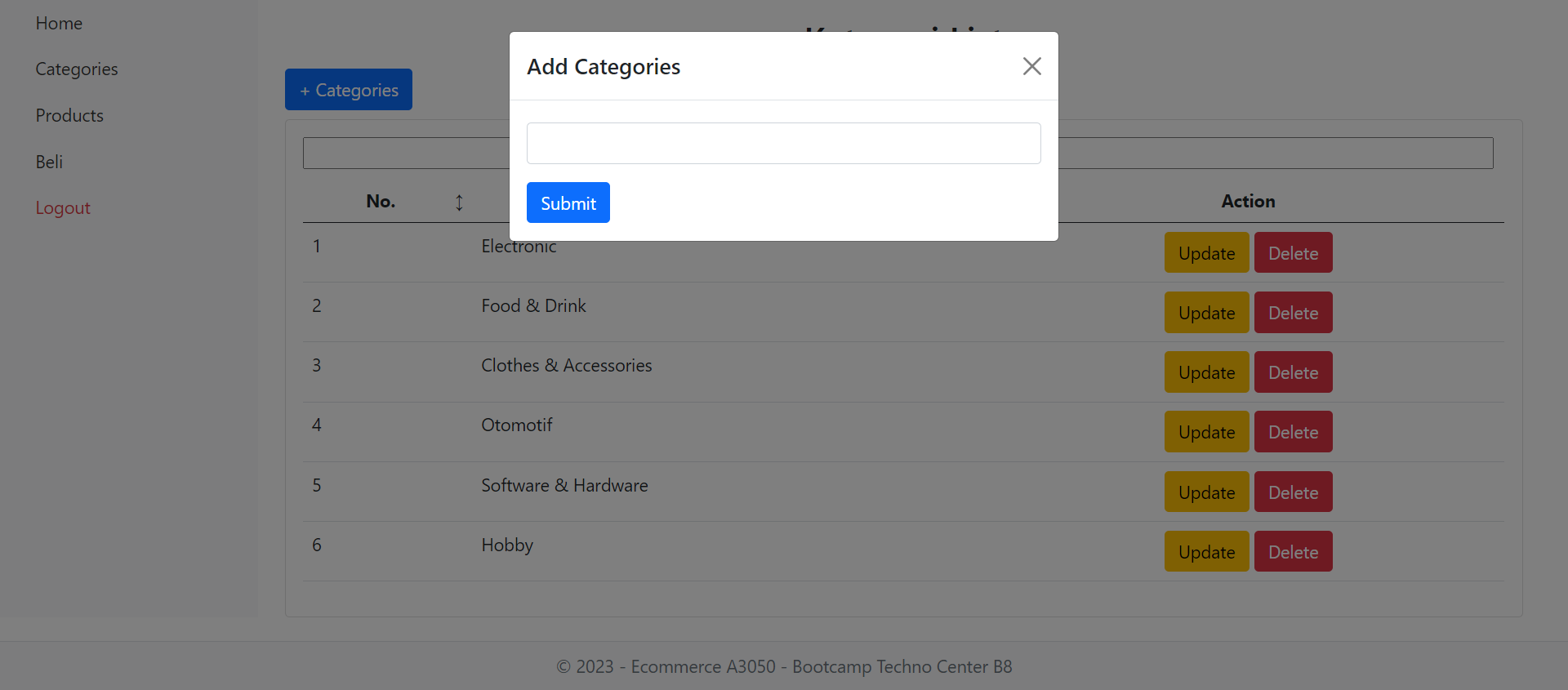Focus the category name input field
1568x690 pixels.
click(783, 144)
